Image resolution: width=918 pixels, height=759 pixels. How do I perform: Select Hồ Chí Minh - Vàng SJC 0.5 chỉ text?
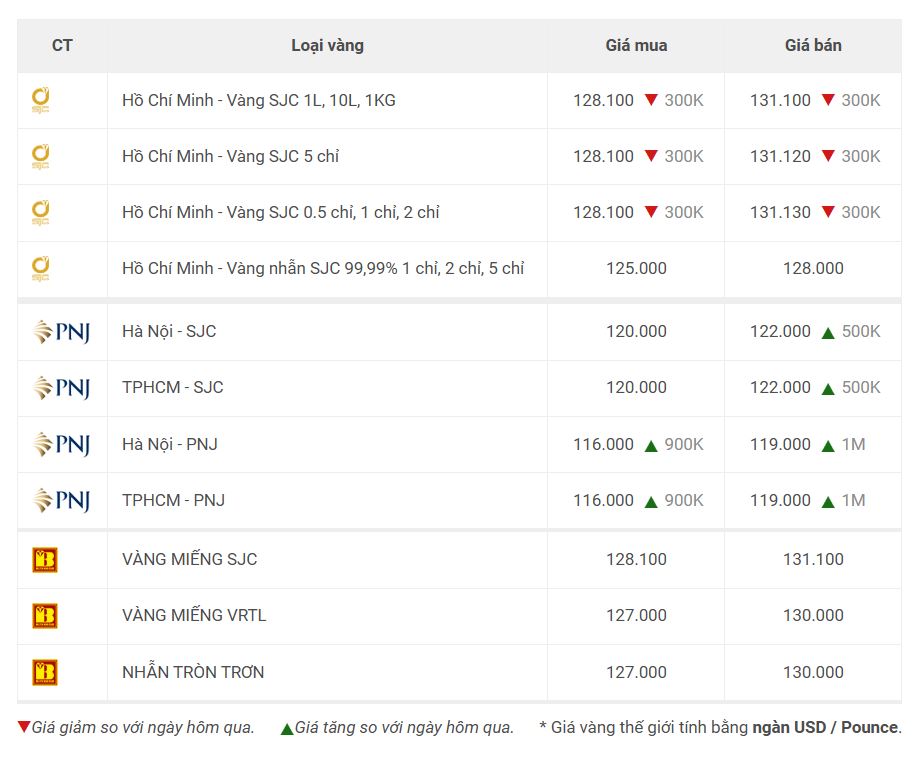(x=280, y=212)
